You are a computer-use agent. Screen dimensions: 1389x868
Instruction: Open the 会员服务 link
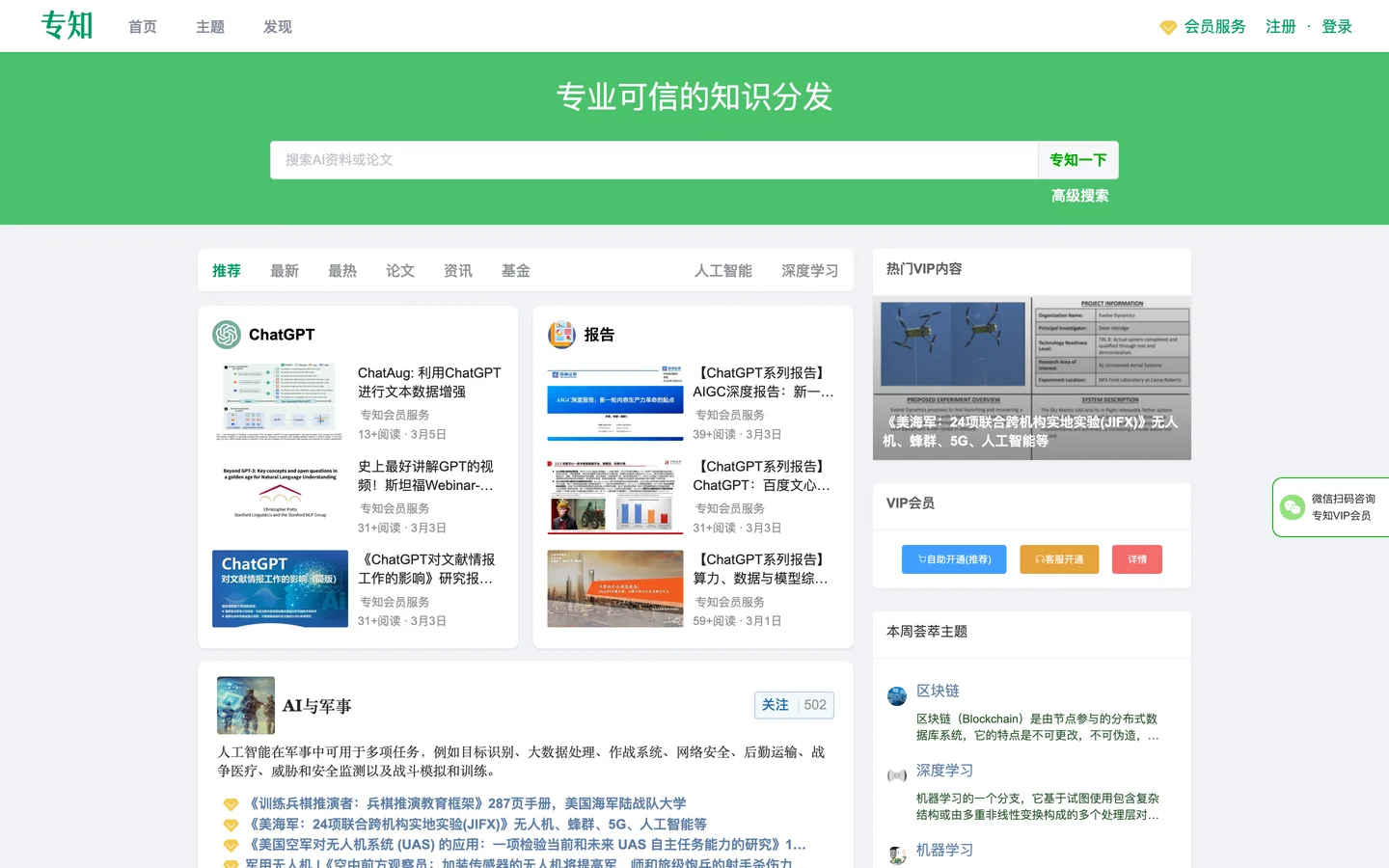click(1214, 27)
